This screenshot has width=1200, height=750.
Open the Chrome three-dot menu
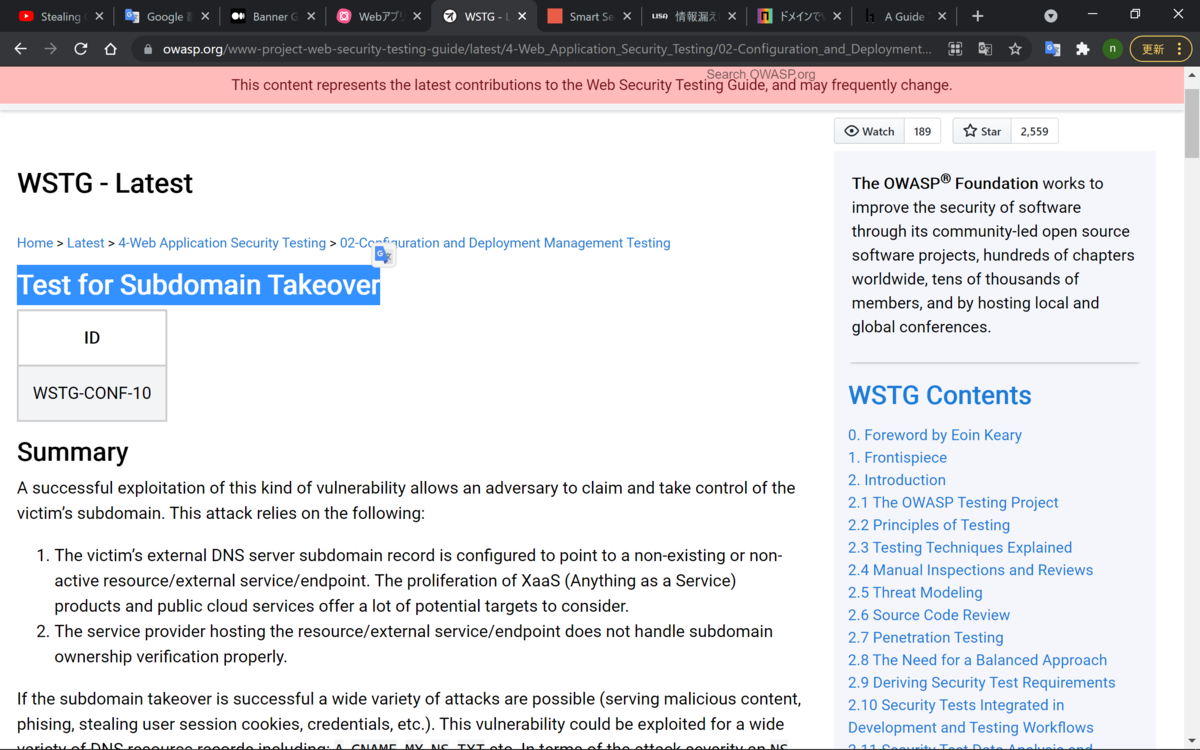pos(1181,49)
